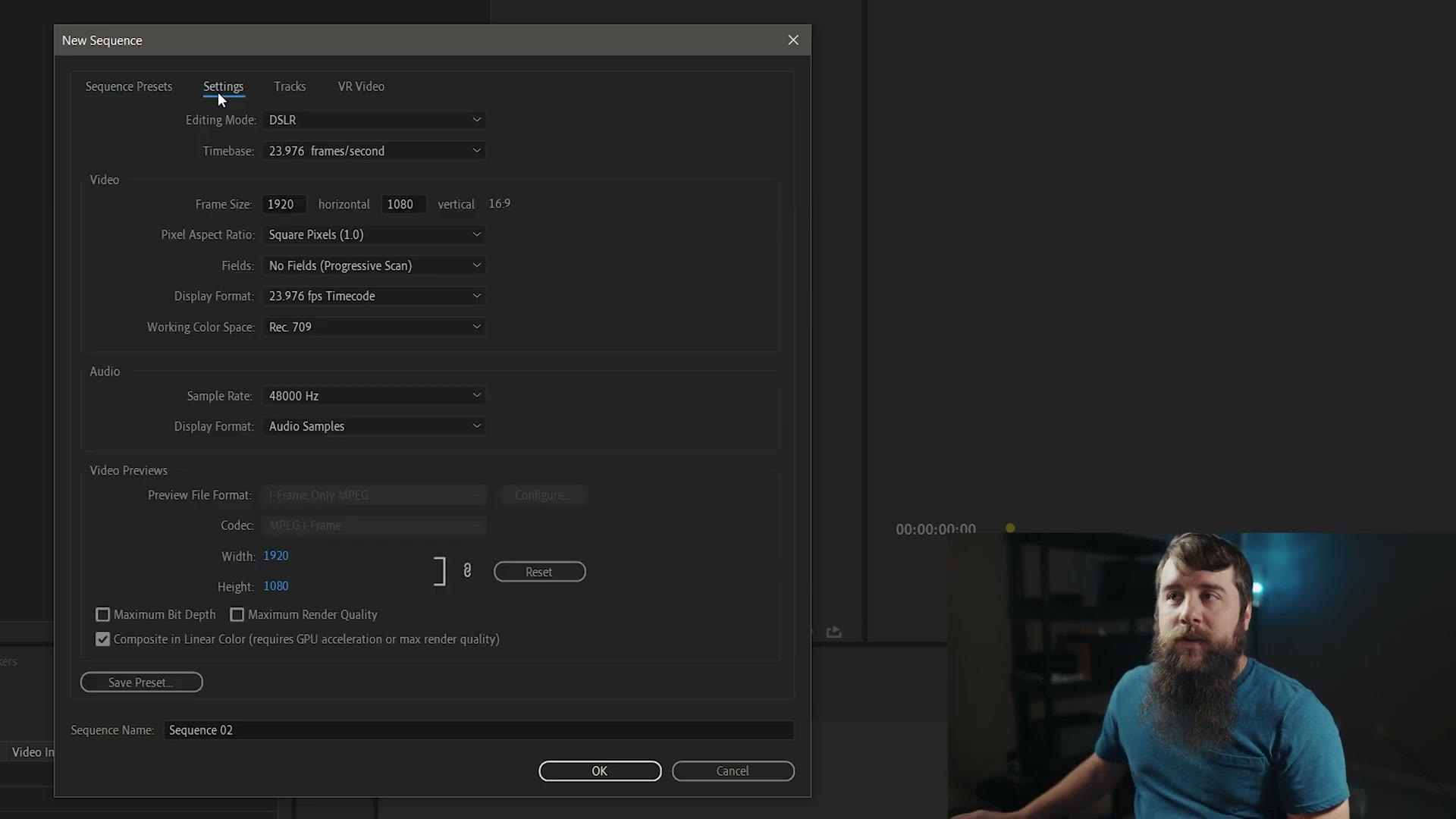
Task: Open the Working Color Space dropdown
Action: (374, 327)
